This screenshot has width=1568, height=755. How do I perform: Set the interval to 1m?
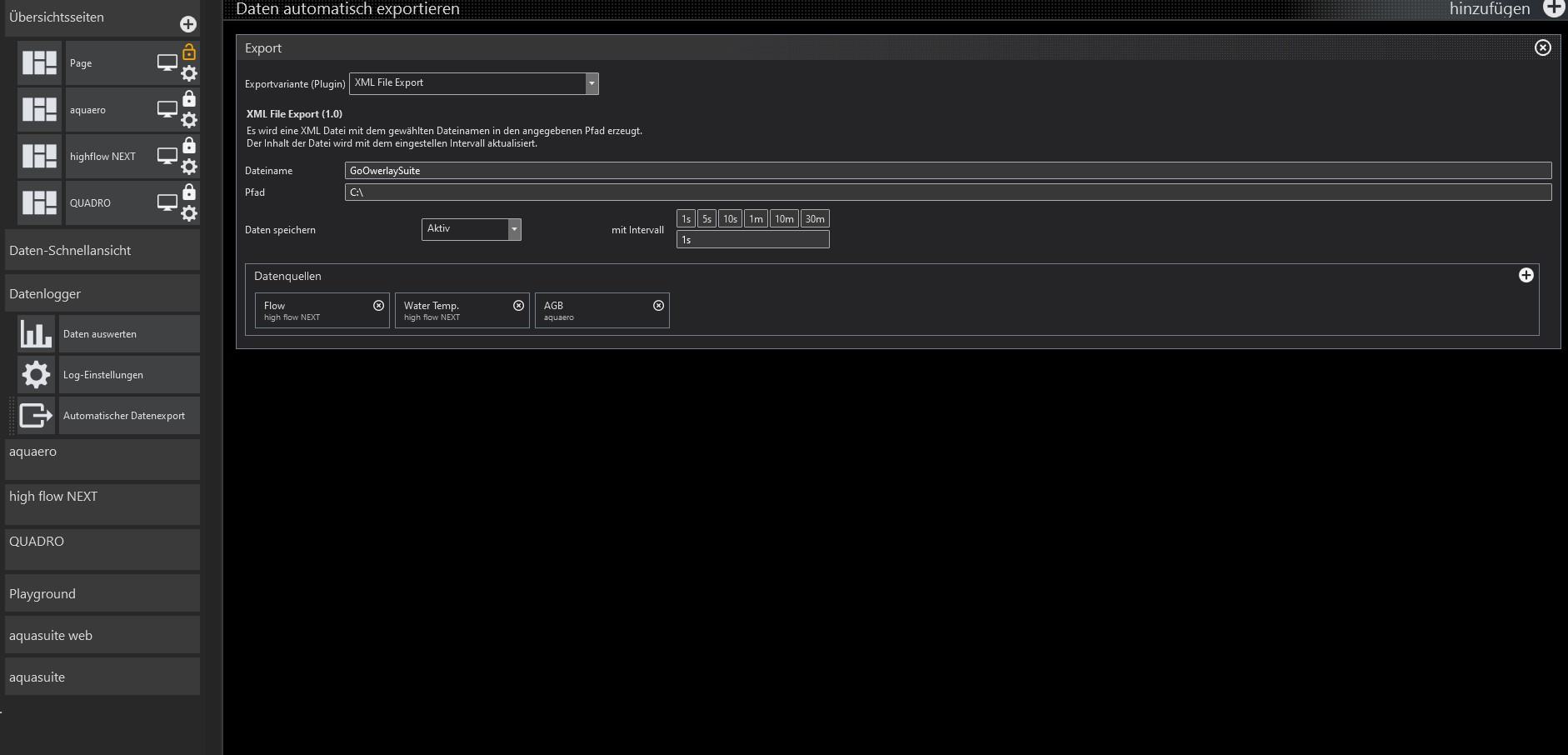click(x=756, y=219)
